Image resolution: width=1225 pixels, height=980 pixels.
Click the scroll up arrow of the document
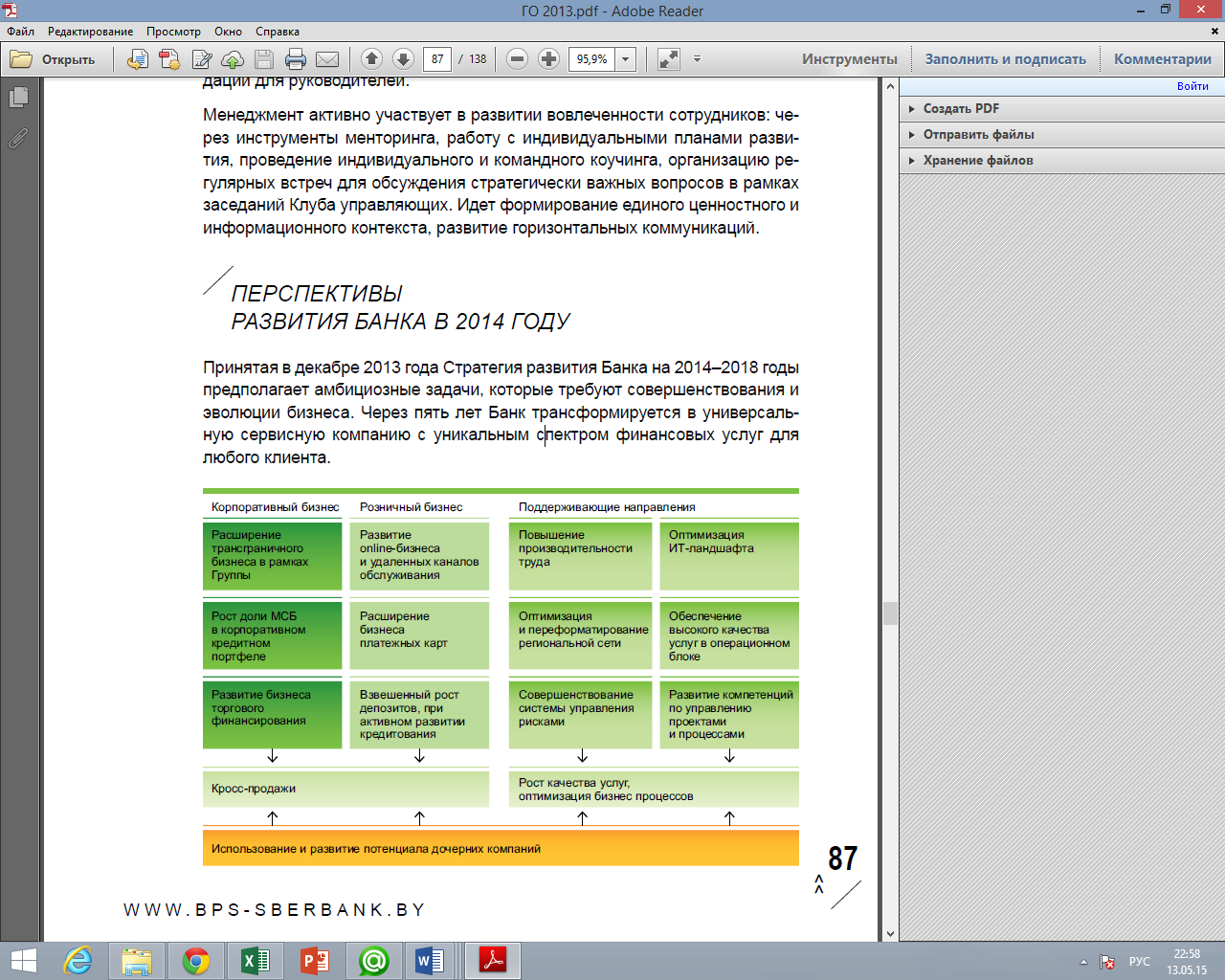(890, 85)
